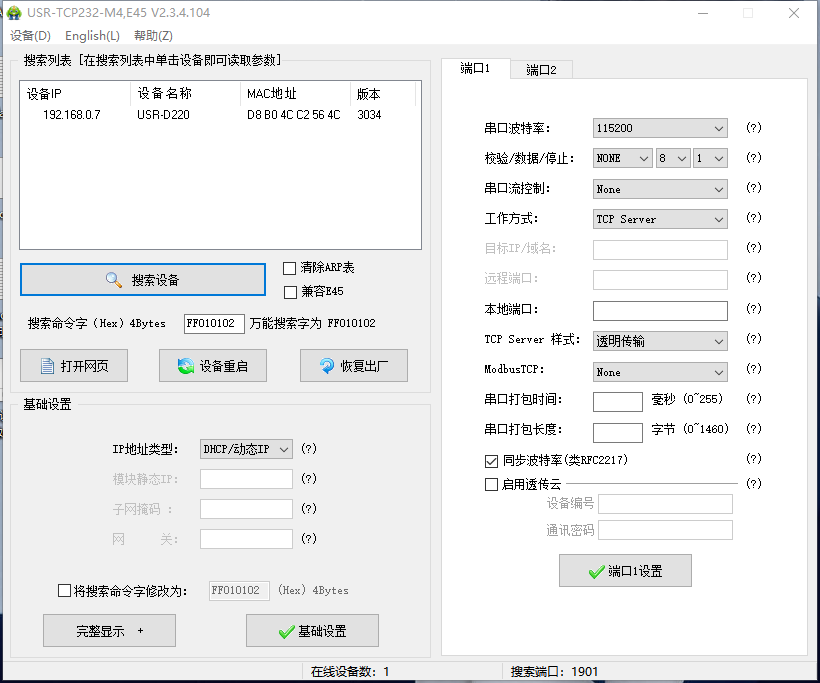Click the green checkmark basic settings button

tap(312, 631)
